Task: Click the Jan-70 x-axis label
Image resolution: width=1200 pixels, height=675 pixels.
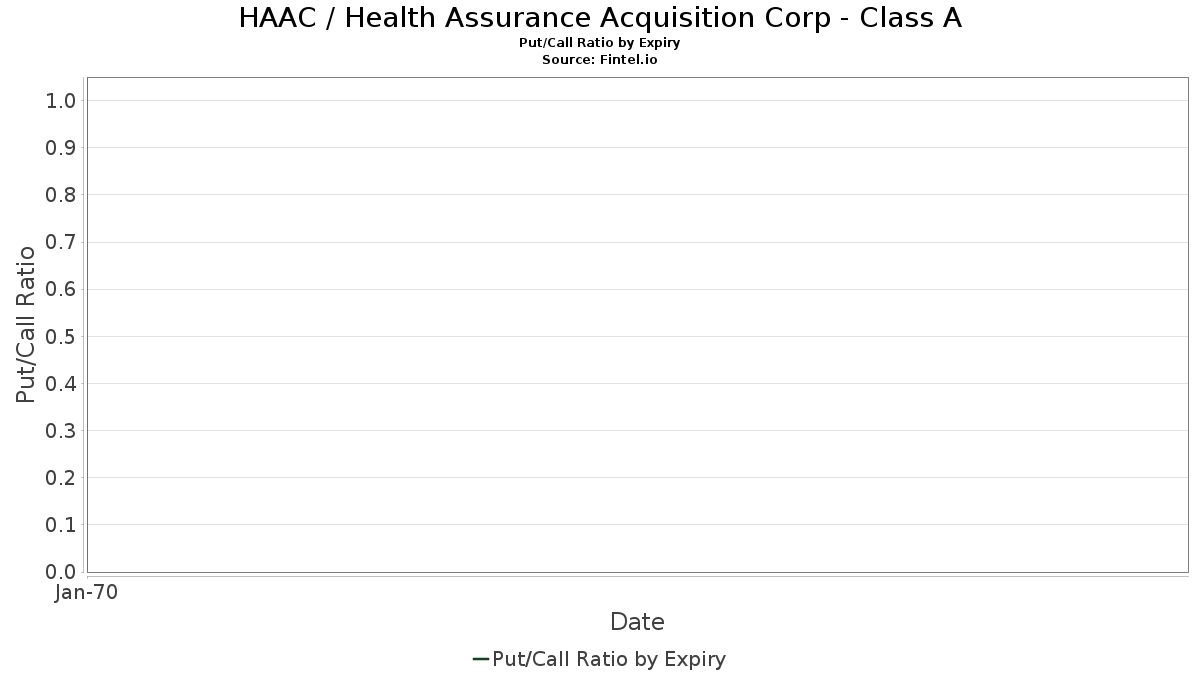Action: click(x=86, y=593)
